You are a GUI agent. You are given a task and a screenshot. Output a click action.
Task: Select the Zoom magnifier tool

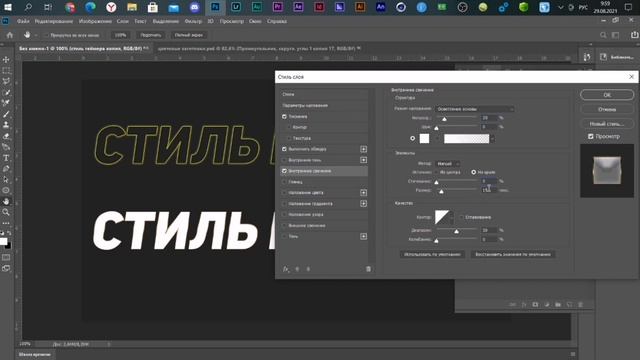pyautogui.click(x=6, y=212)
